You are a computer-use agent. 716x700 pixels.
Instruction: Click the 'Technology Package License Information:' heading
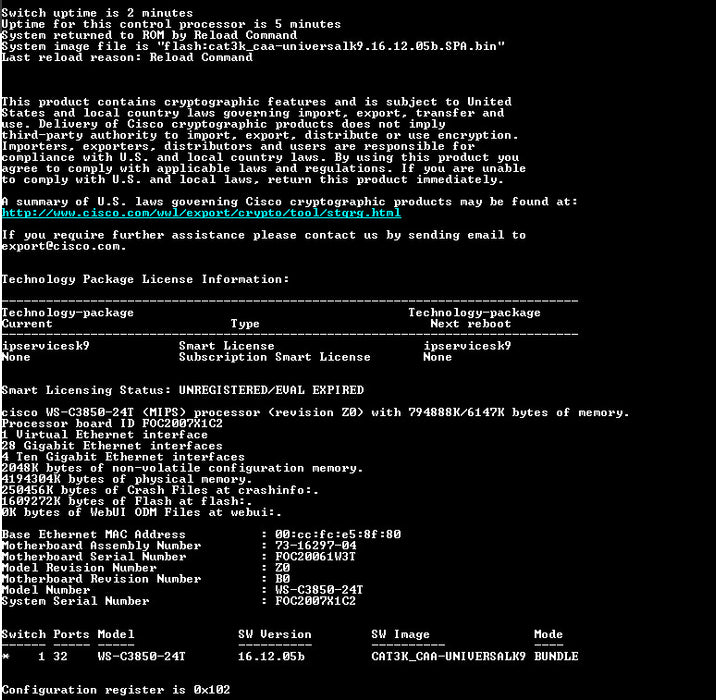tap(145, 279)
